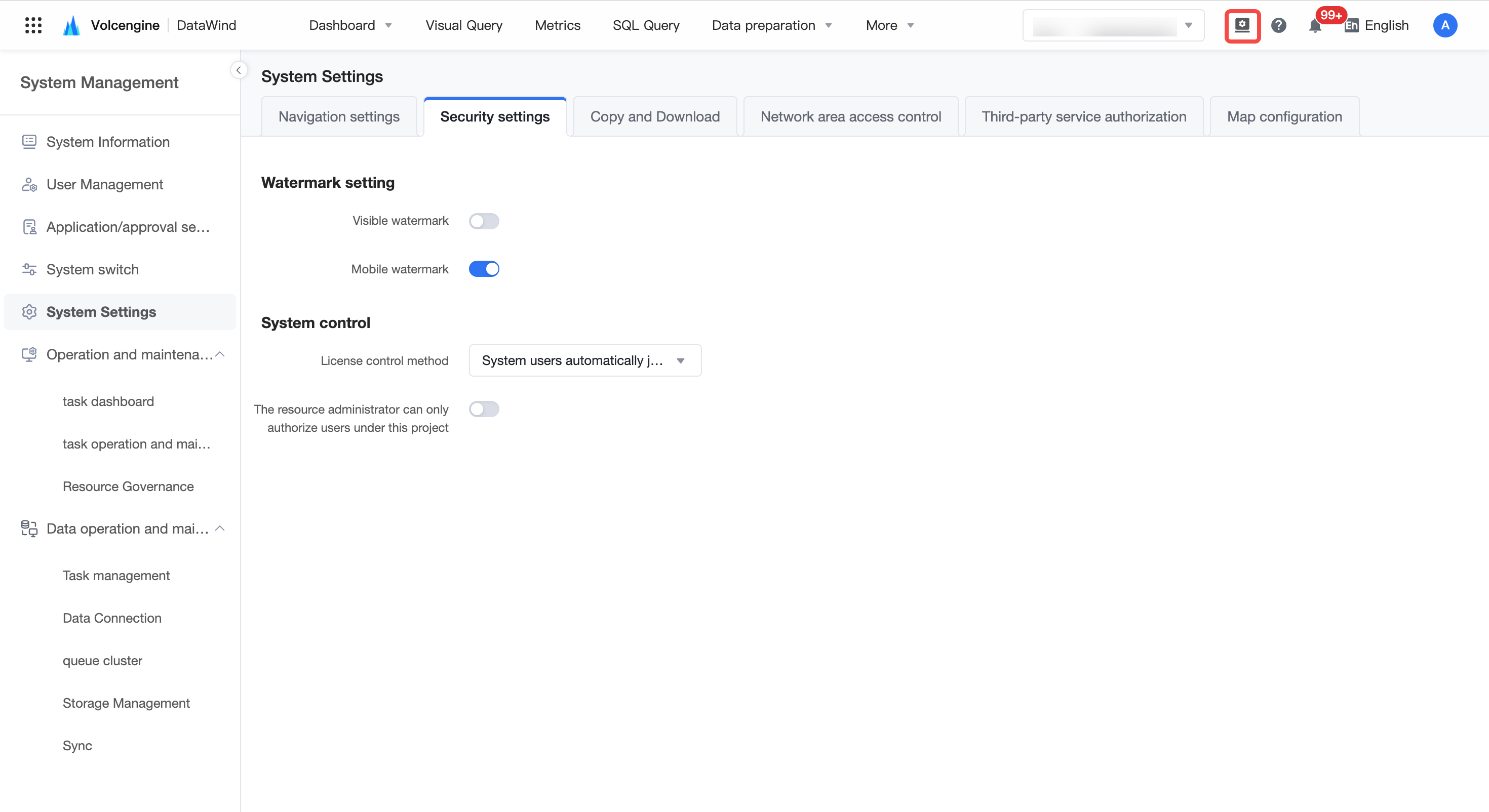Open the License control method dropdown

point(585,360)
